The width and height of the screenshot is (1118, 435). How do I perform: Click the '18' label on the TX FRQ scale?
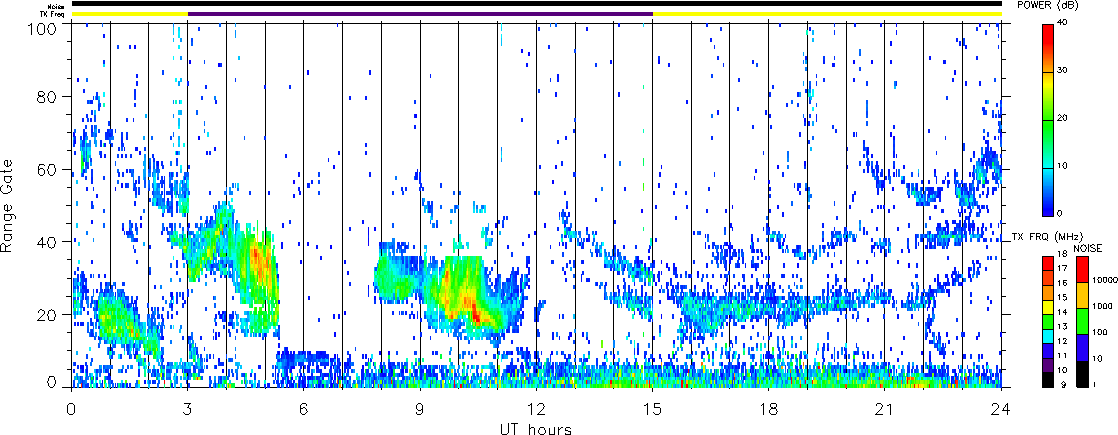point(1062,254)
